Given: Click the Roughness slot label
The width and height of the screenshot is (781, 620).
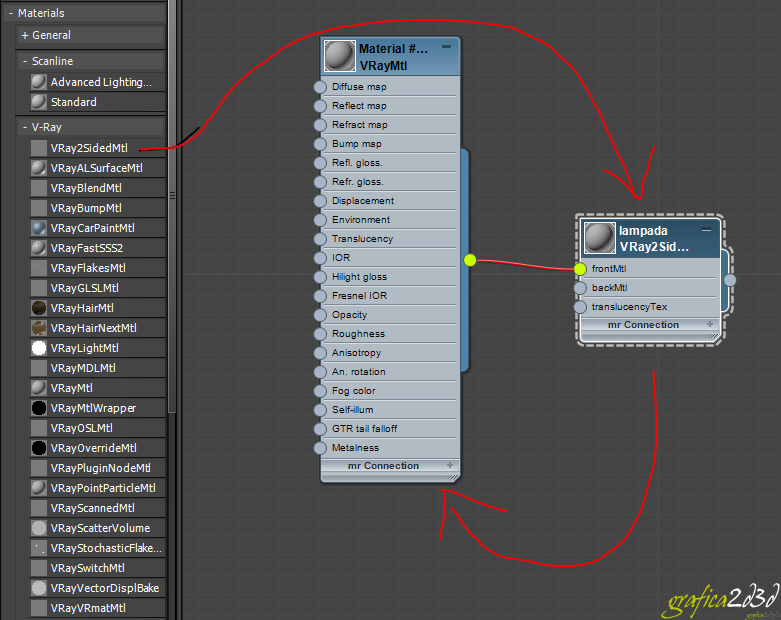Looking at the screenshot, I should pos(358,334).
